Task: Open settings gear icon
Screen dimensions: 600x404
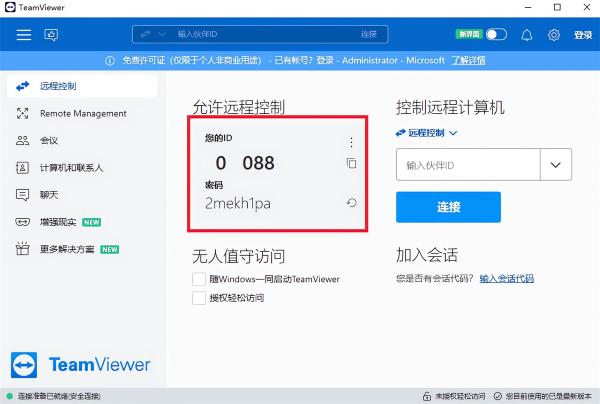Action: (554, 35)
